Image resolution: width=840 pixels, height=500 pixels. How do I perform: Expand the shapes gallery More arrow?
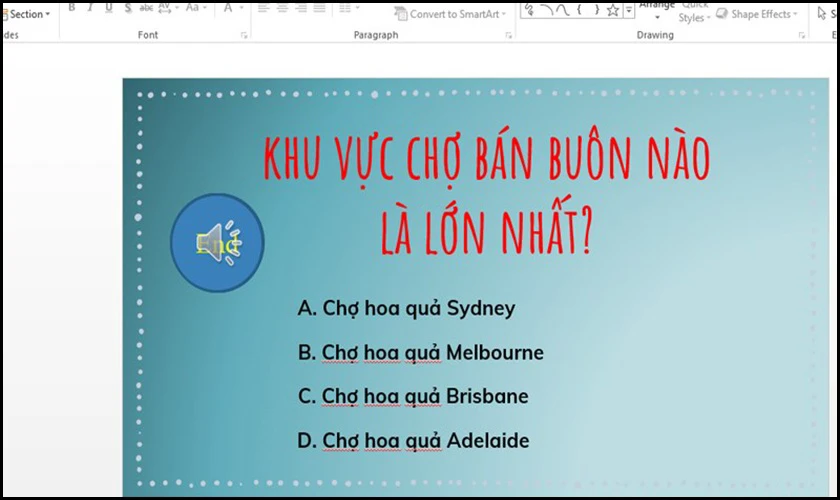[x=629, y=10]
